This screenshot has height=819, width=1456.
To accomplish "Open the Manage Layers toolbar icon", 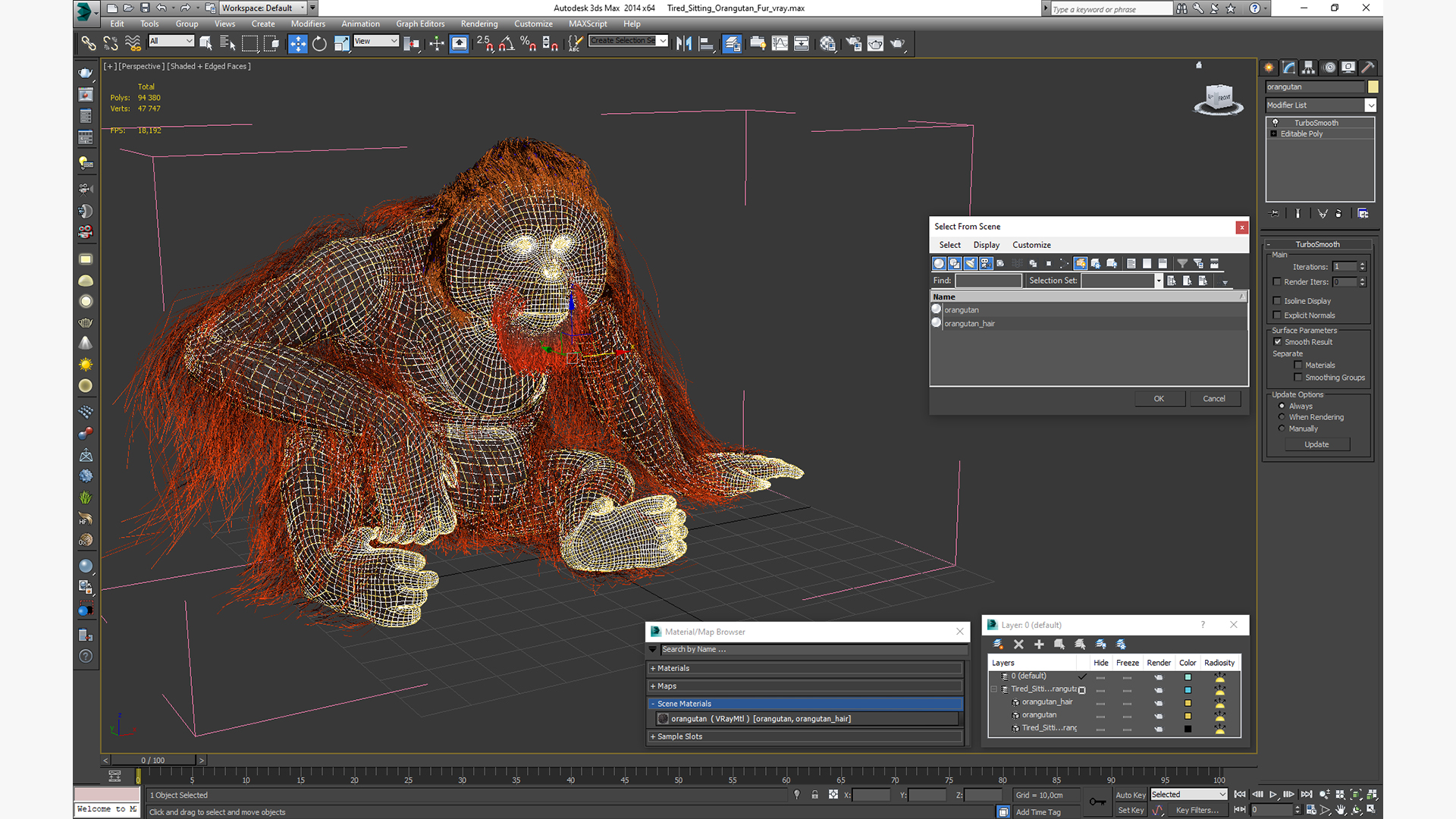I will pyautogui.click(x=732, y=44).
